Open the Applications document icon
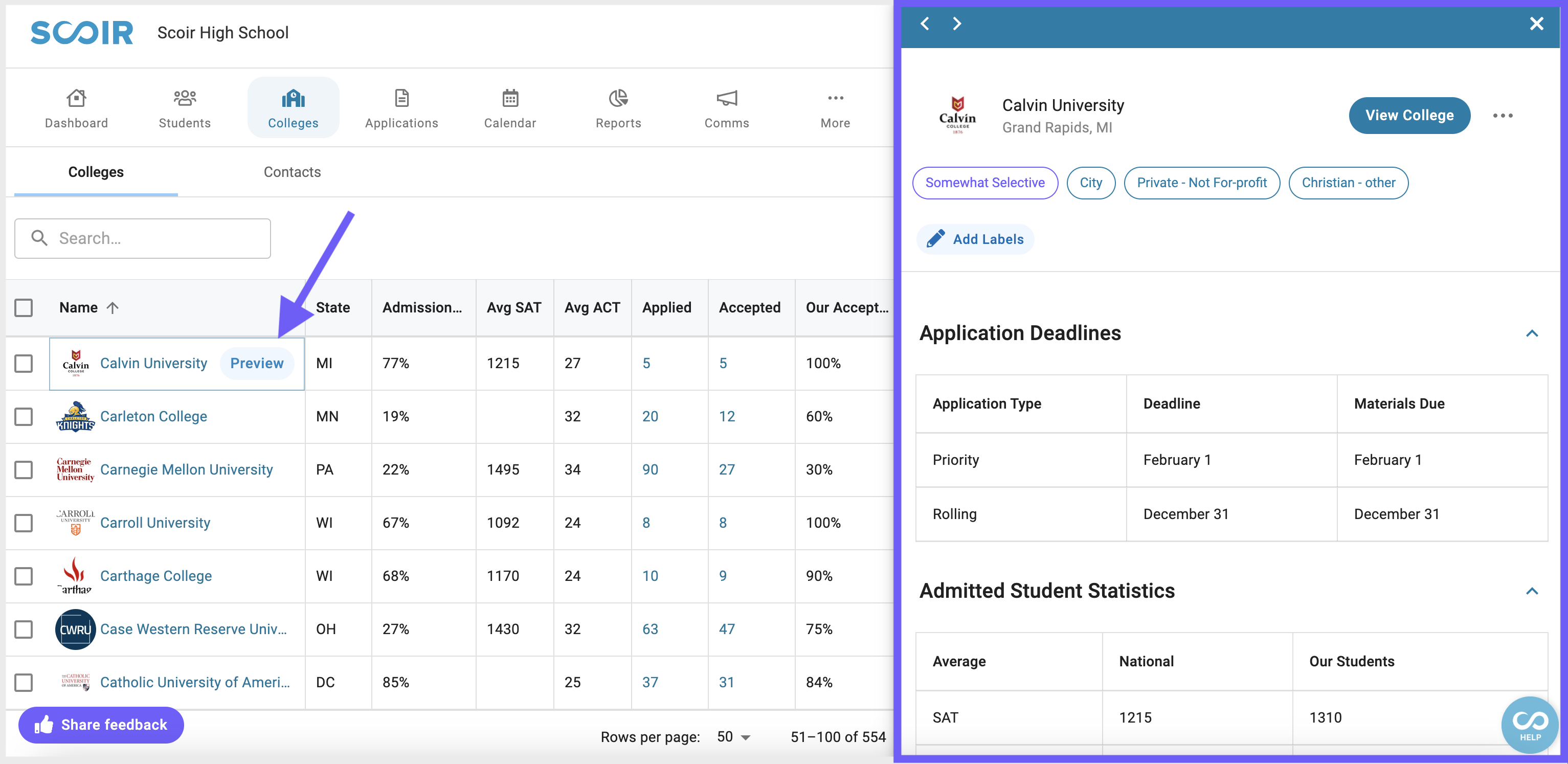 tap(402, 98)
